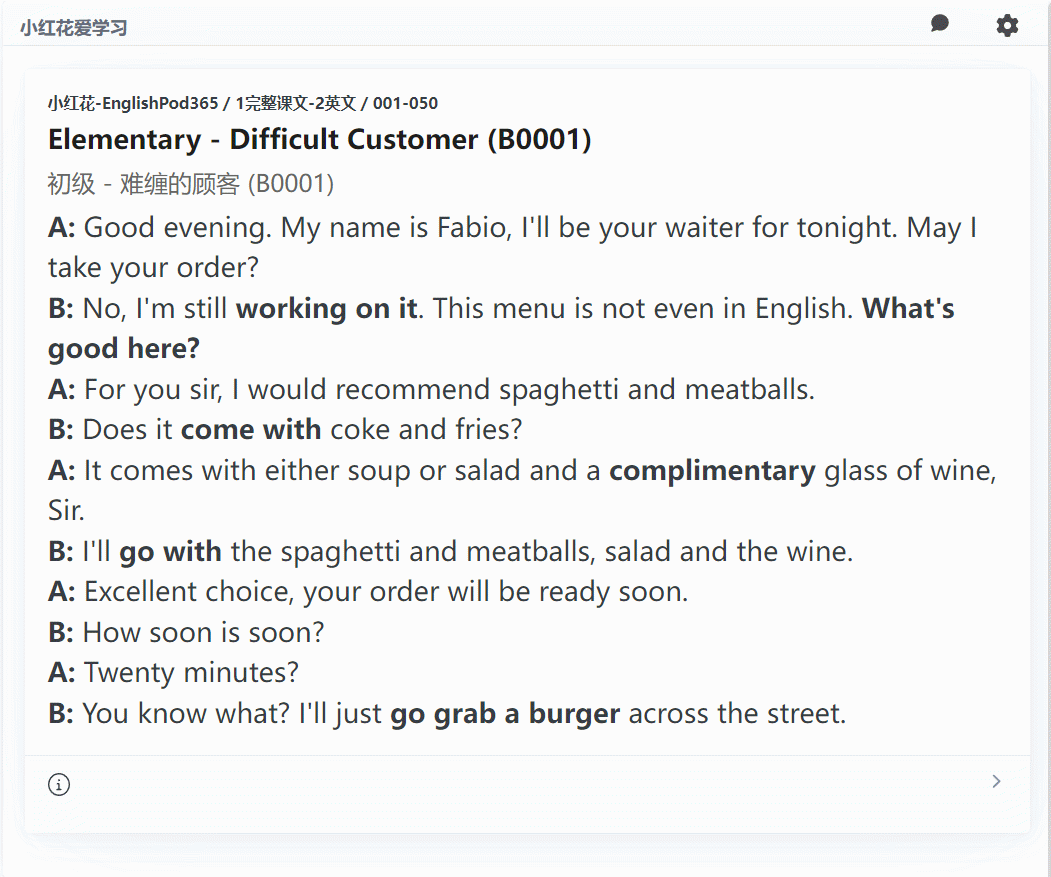
Task: Select the 001-050 breadcrumb segment
Action: click(x=405, y=103)
